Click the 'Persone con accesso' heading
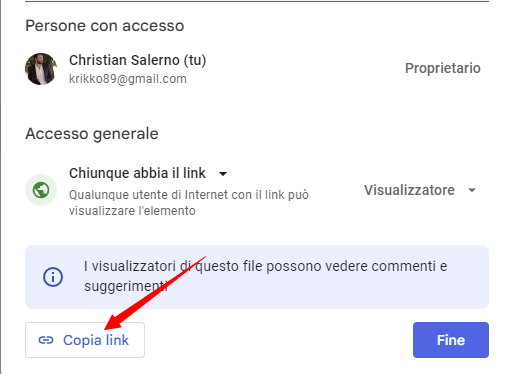The width and height of the screenshot is (509, 374). point(105,26)
